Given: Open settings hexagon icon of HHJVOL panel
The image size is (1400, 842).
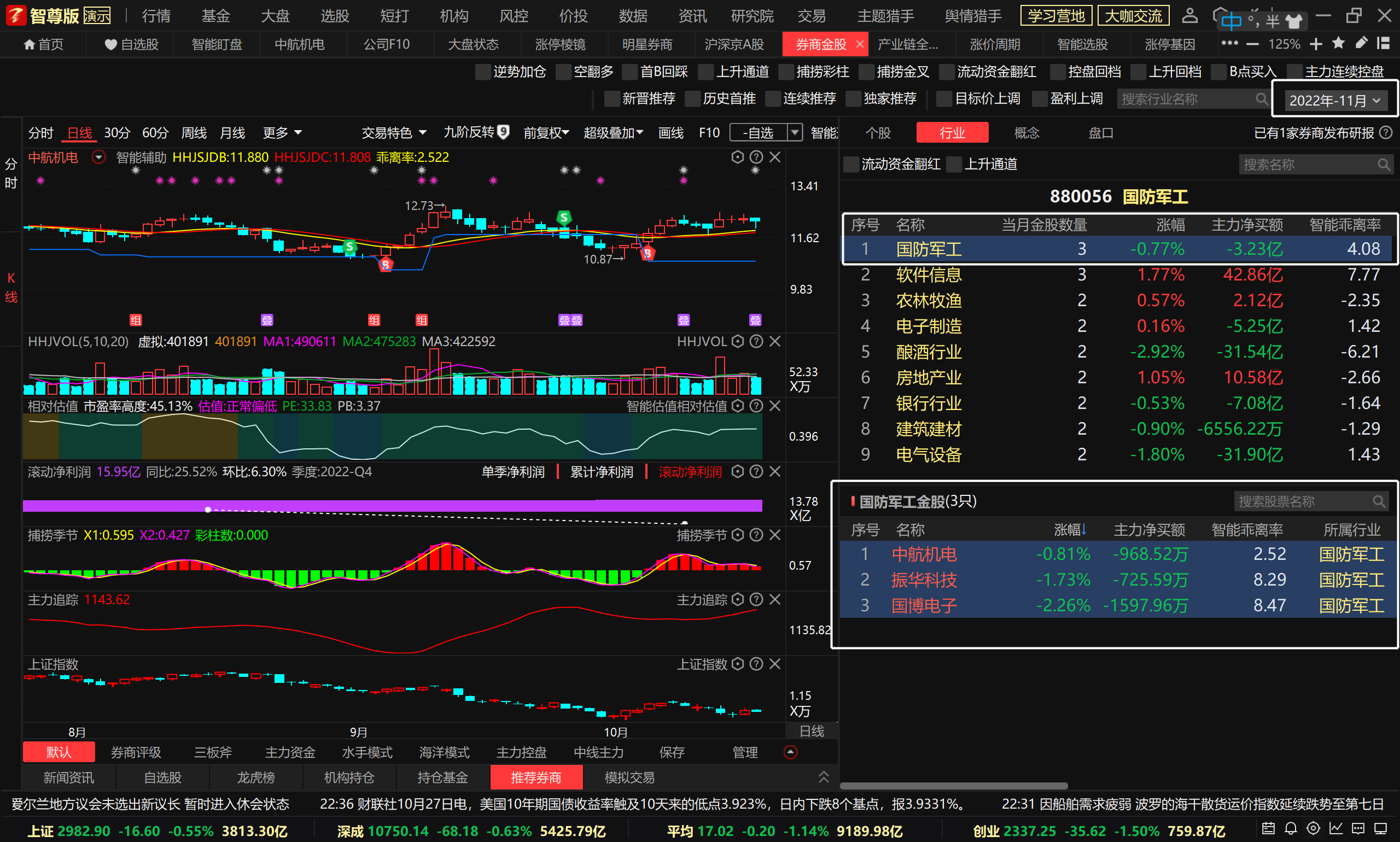Looking at the screenshot, I should pyautogui.click(x=737, y=341).
